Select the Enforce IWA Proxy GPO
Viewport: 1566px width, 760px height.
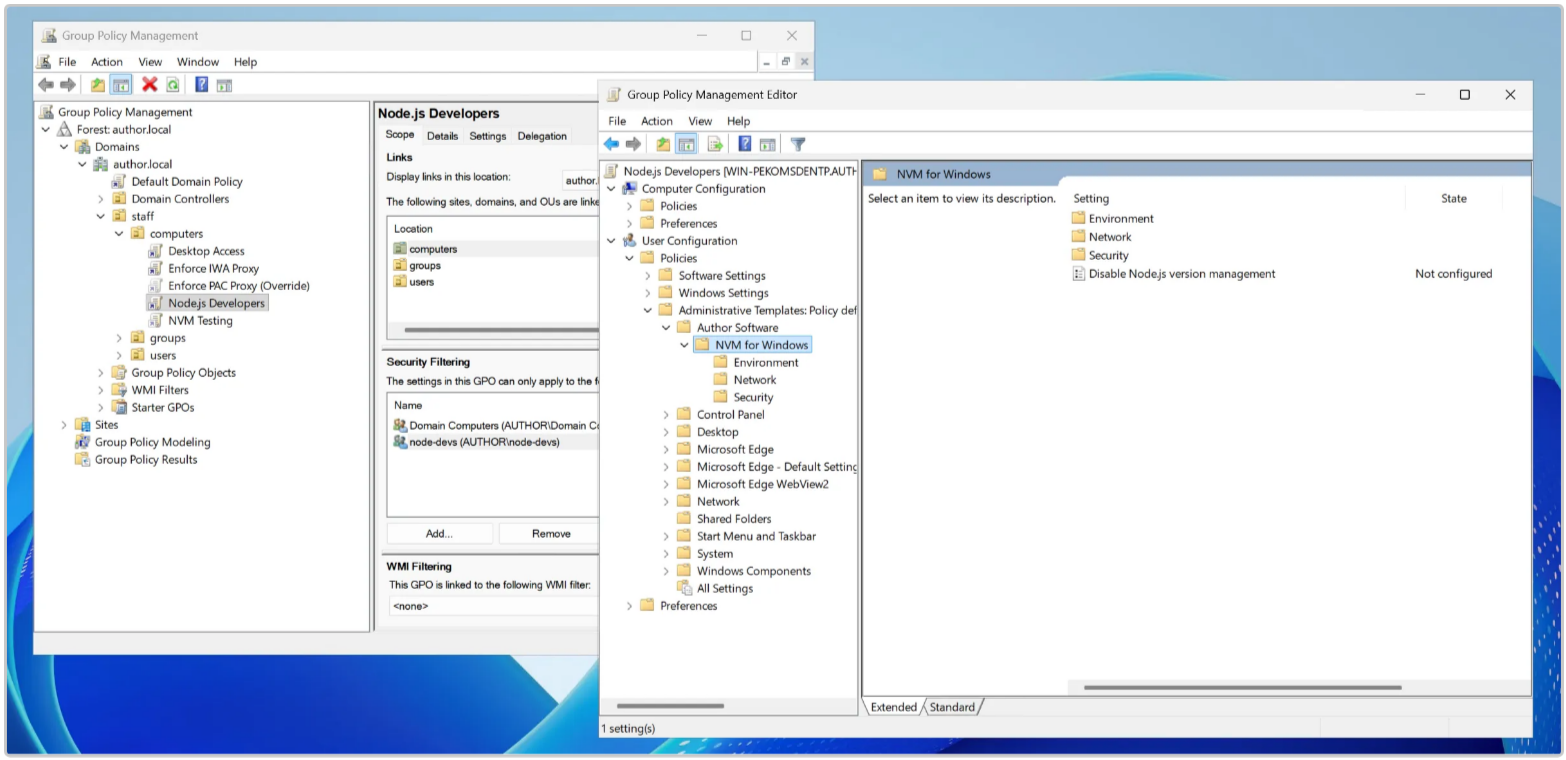point(213,268)
